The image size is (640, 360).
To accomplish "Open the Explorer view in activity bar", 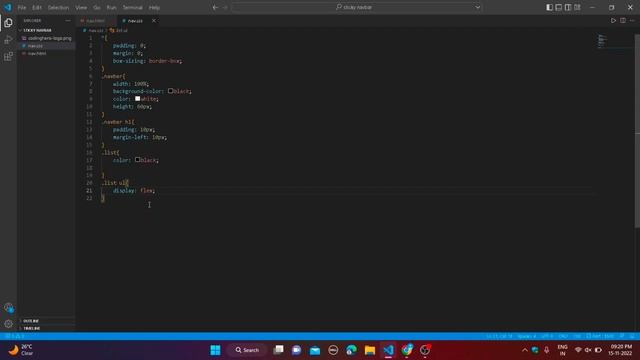I will point(8,23).
